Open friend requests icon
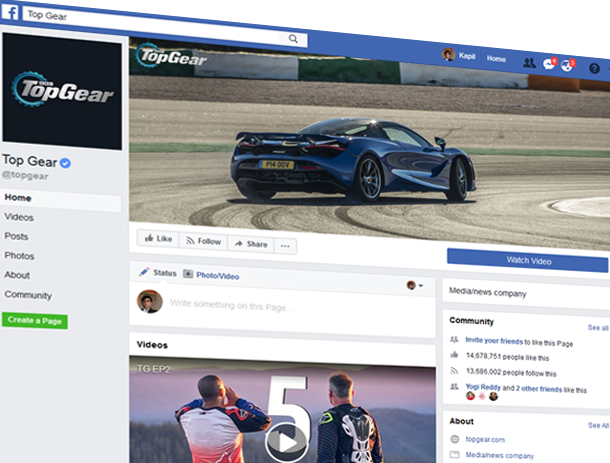This screenshot has height=463, width=610. (529, 63)
